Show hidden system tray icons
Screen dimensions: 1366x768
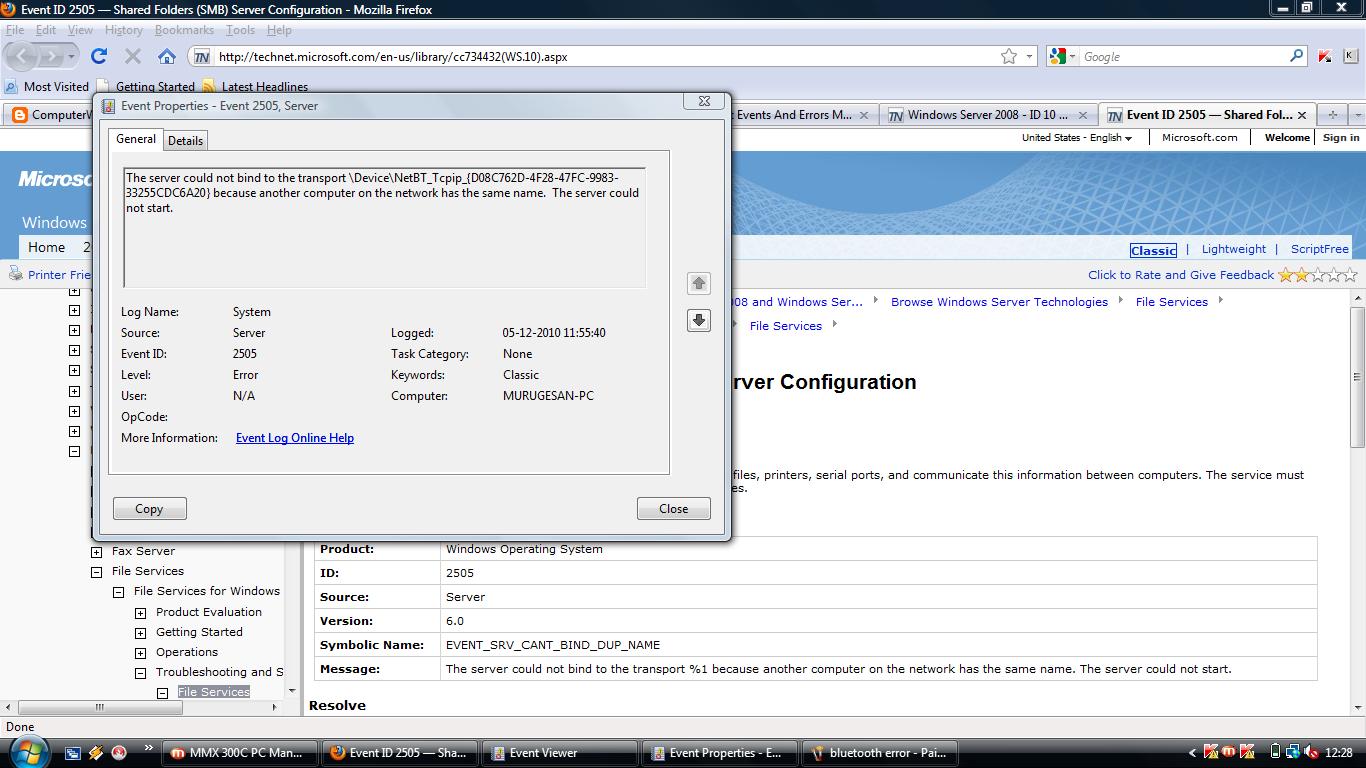[1192, 753]
